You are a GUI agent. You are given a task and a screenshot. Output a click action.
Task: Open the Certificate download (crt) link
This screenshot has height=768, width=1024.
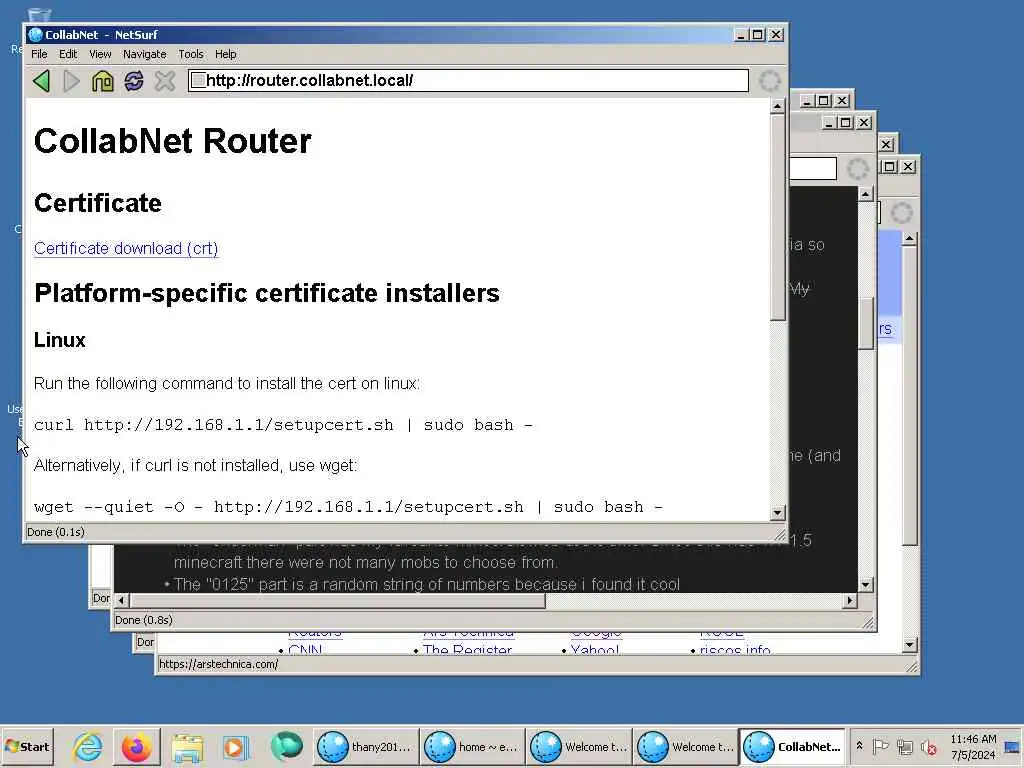(126, 249)
